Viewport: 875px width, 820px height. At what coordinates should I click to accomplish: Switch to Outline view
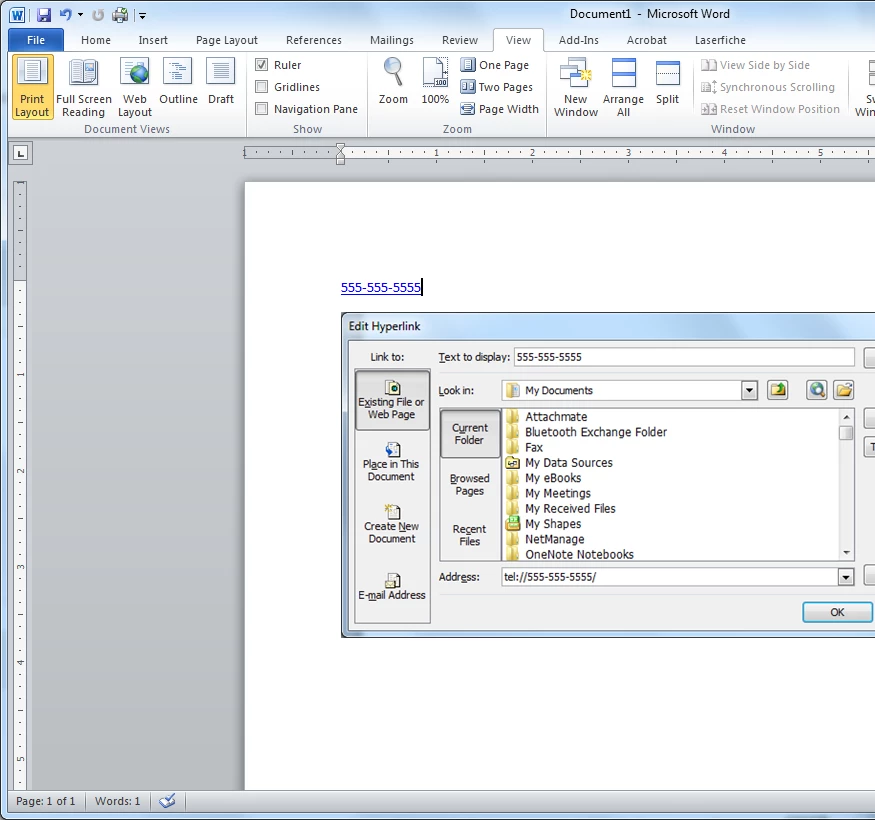pyautogui.click(x=178, y=81)
